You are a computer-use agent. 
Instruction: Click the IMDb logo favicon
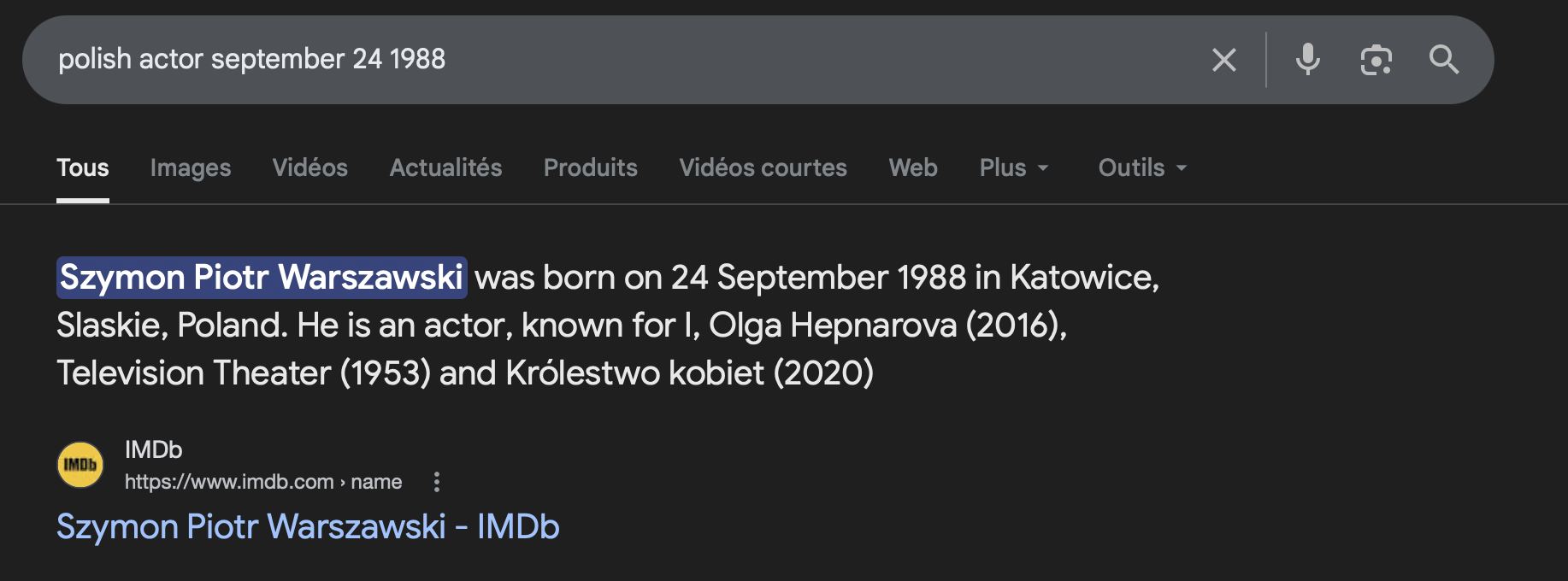click(x=80, y=465)
